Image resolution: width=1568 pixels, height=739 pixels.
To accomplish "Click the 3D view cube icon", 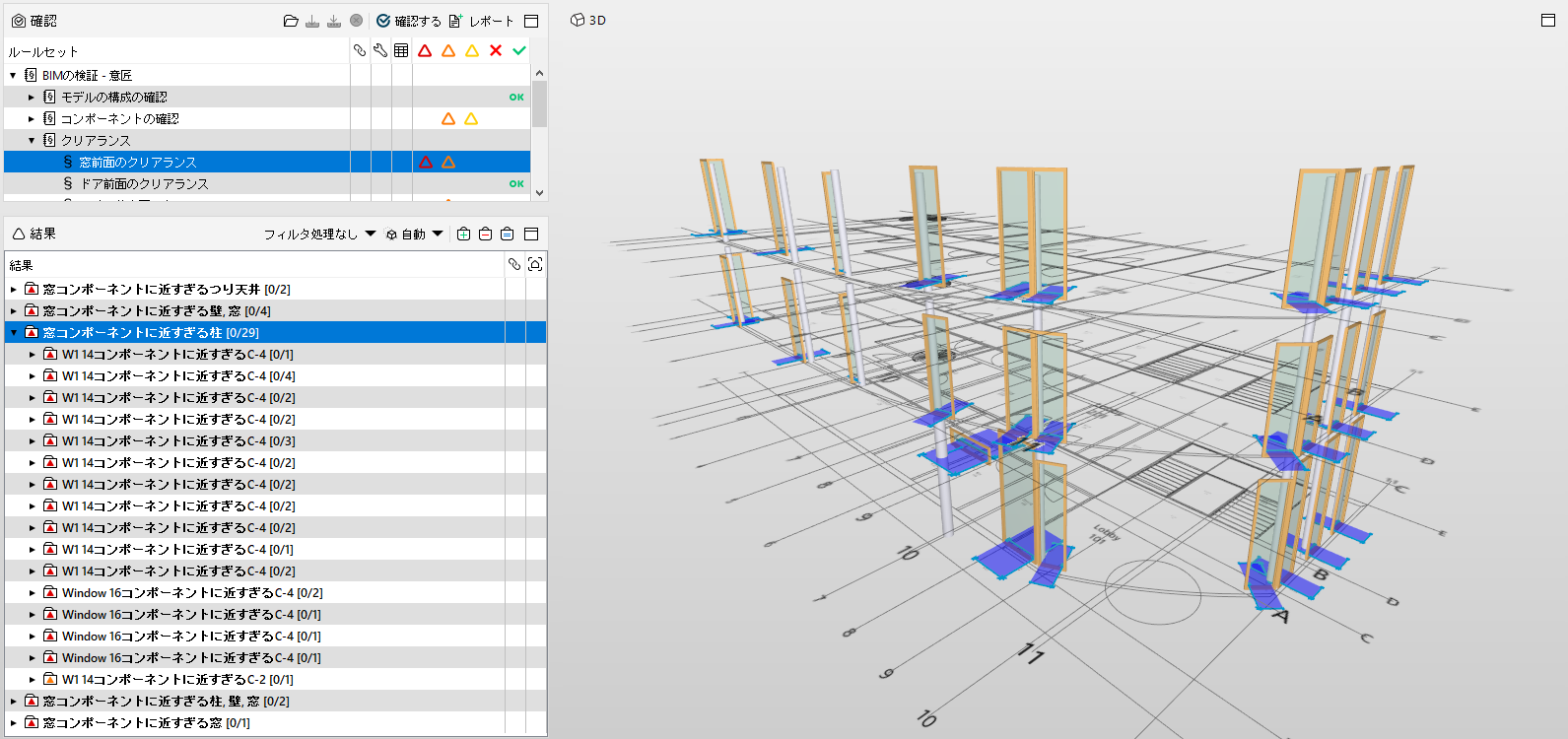I will click(x=578, y=20).
